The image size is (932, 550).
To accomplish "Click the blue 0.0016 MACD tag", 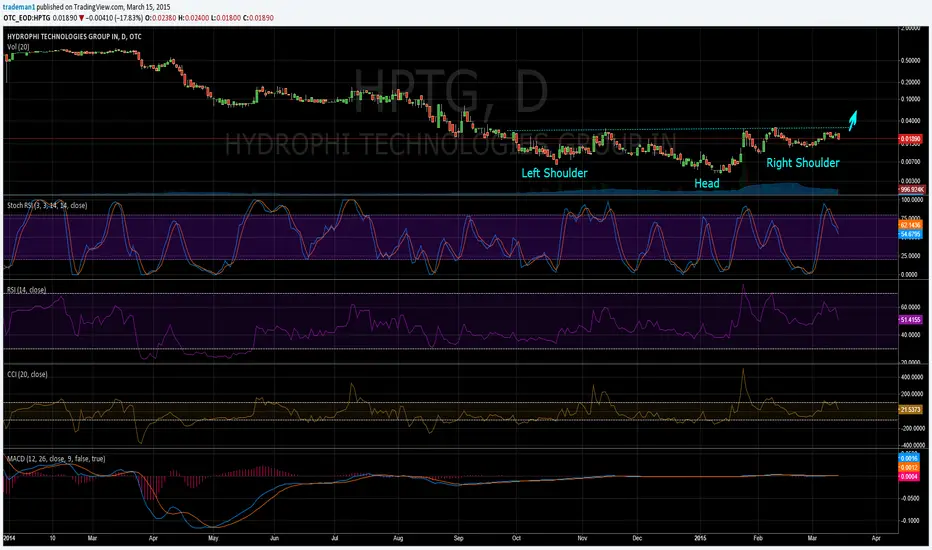I will coord(908,458).
